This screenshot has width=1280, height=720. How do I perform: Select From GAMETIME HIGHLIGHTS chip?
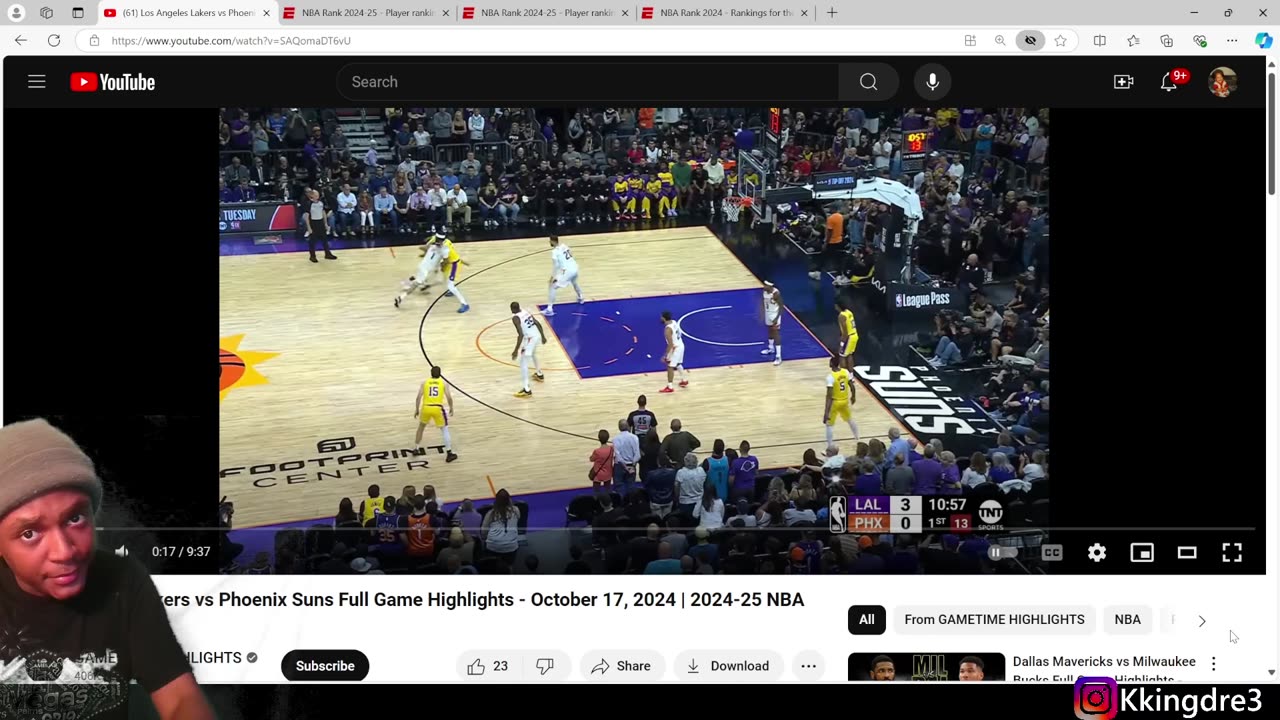click(x=994, y=620)
